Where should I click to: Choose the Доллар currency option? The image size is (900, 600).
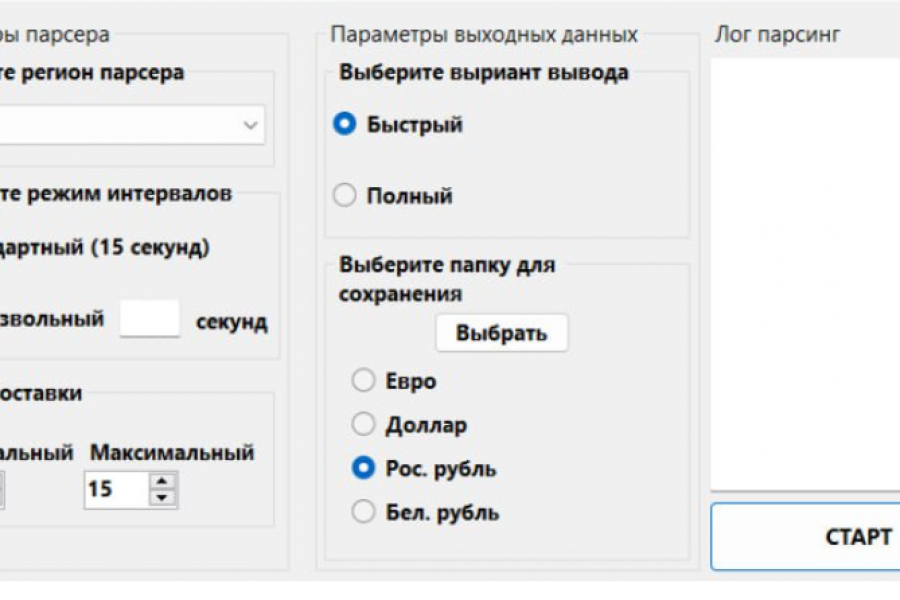tap(363, 425)
